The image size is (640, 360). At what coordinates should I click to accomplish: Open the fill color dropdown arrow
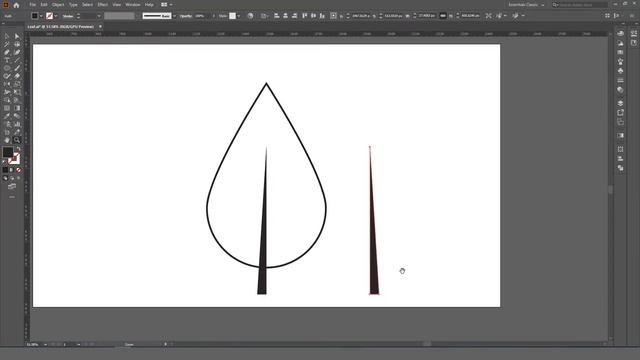(x=41, y=16)
